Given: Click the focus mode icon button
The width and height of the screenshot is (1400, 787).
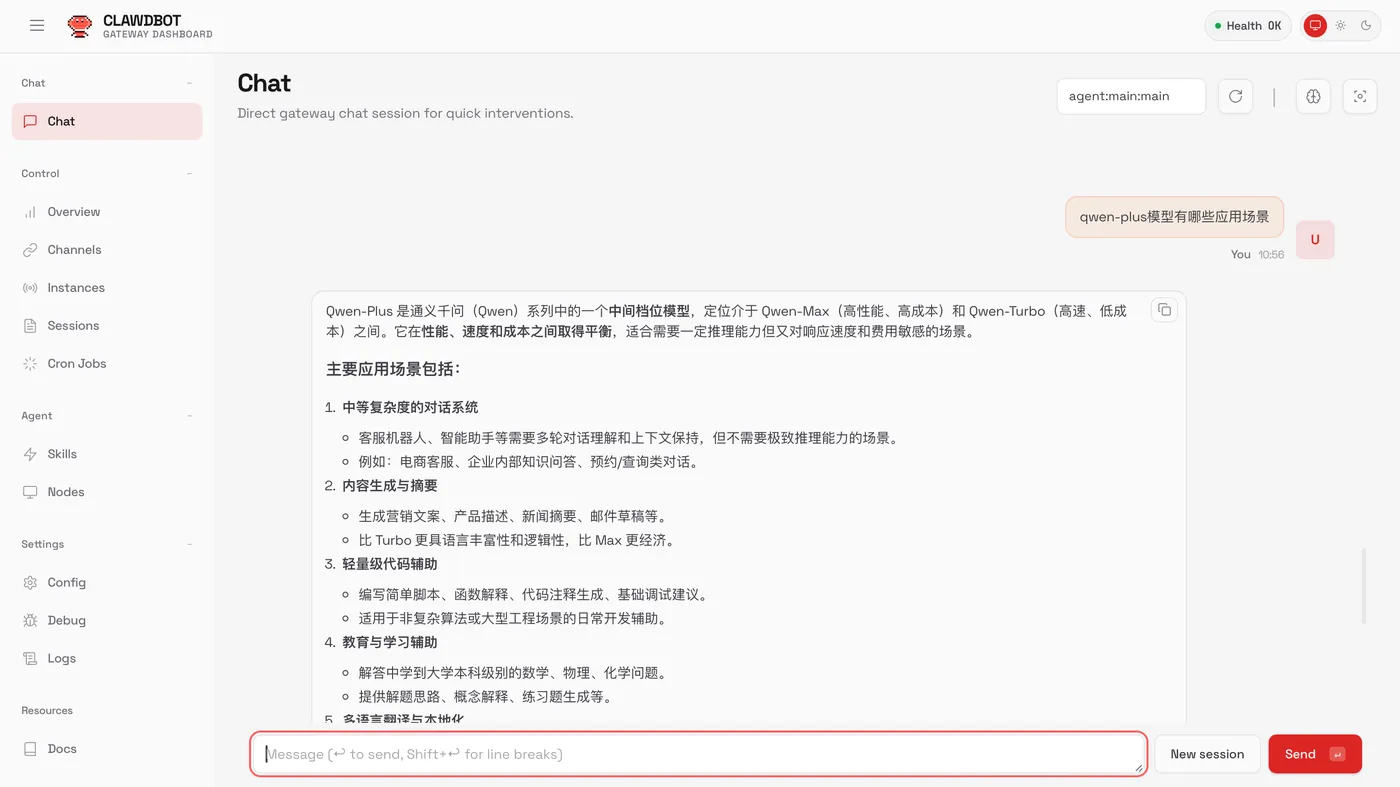Looking at the screenshot, I should point(1359,96).
